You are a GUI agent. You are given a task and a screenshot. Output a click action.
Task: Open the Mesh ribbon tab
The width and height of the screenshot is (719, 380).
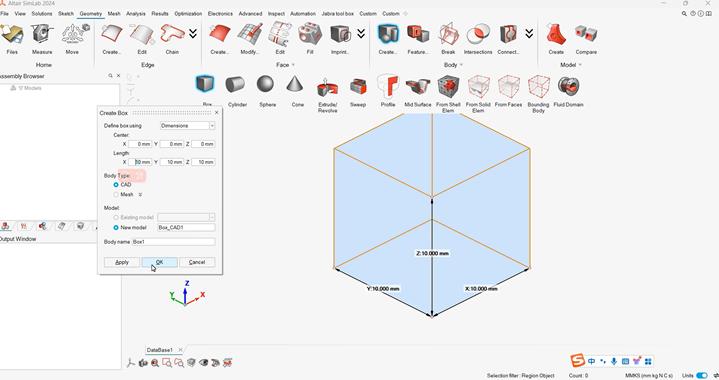[114, 14]
